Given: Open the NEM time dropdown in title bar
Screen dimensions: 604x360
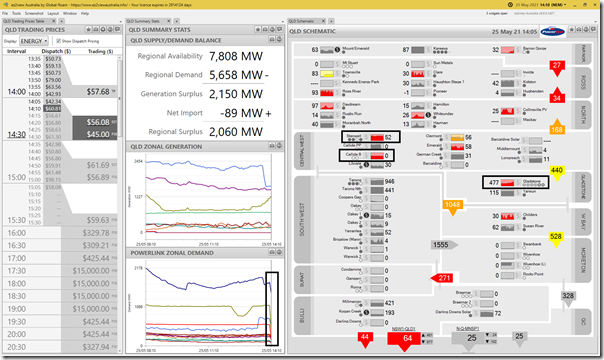Looking at the screenshot, I should point(565,5).
